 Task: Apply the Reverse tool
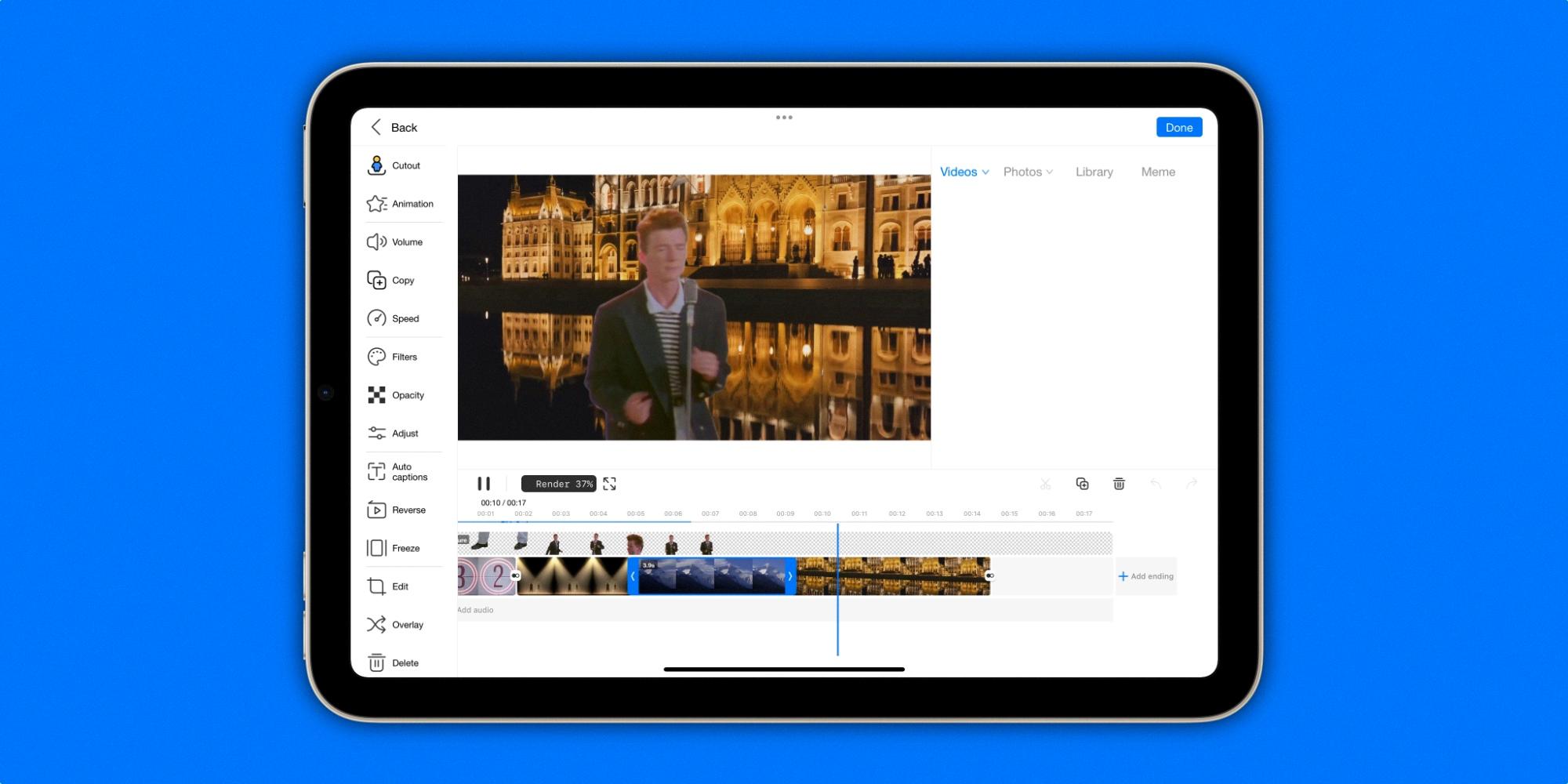point(396,510)
